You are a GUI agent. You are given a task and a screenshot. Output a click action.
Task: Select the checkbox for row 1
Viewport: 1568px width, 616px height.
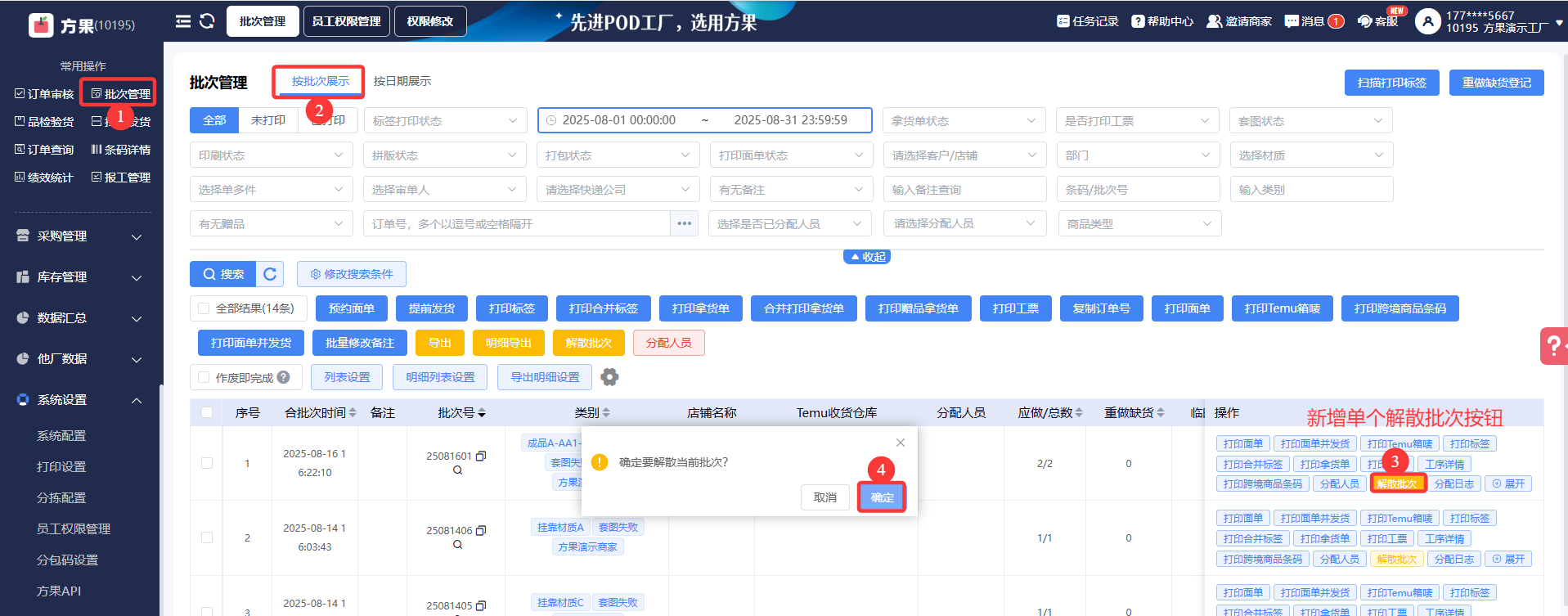click(x=207, y=463)
